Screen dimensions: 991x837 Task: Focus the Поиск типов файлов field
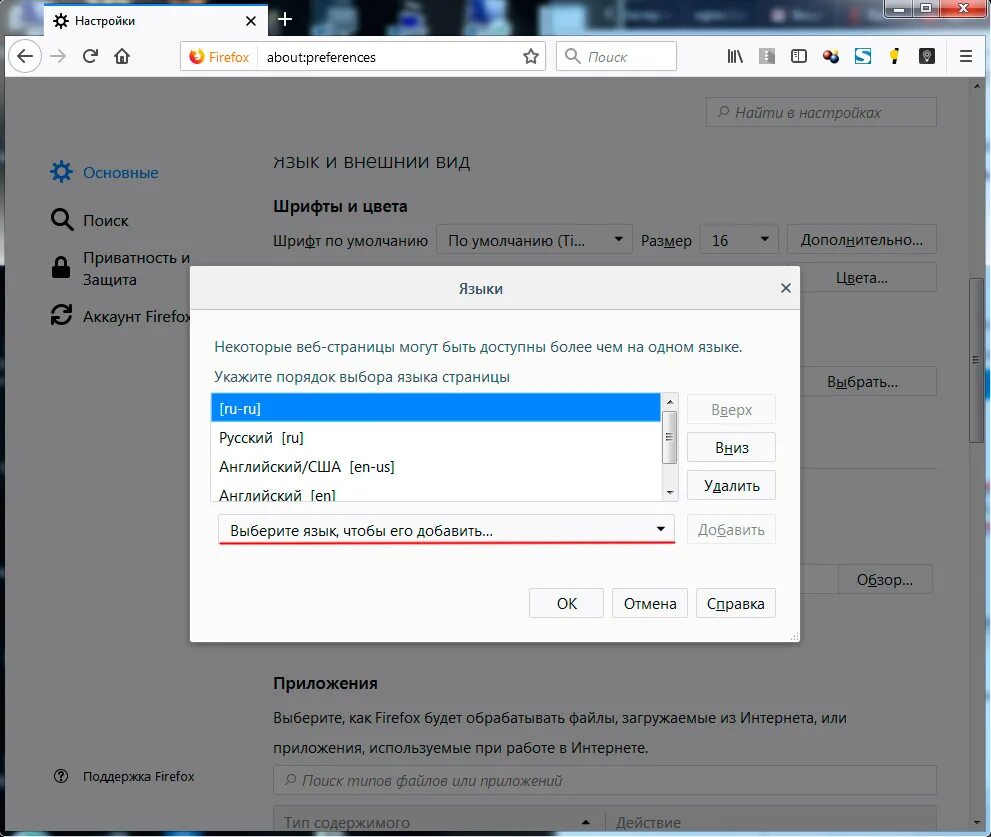604,780
